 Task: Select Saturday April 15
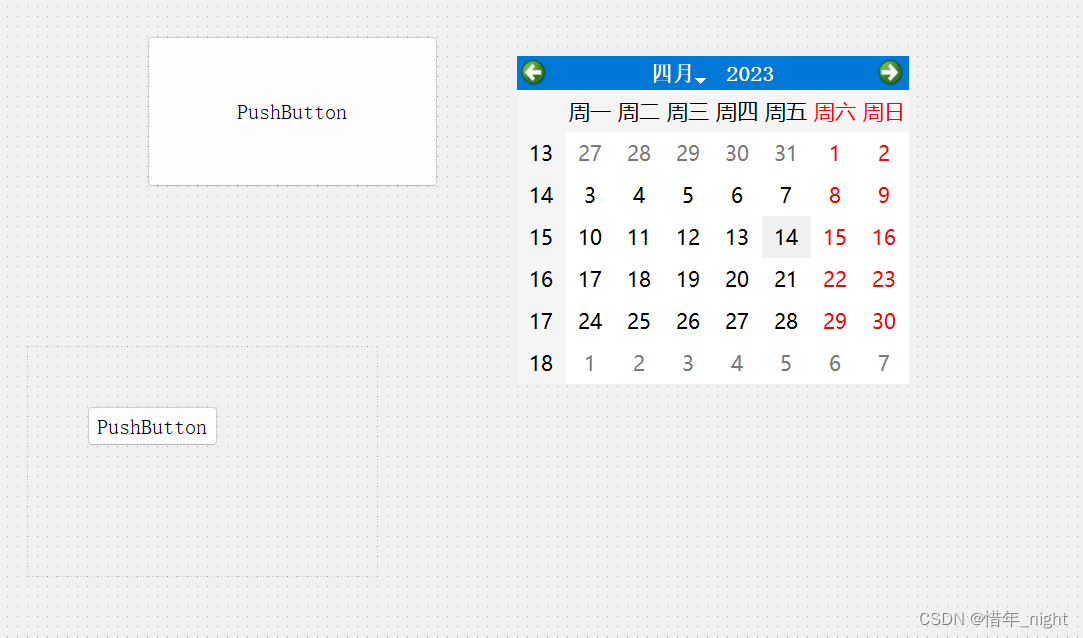pyautogui.click(x=835, y=237)
